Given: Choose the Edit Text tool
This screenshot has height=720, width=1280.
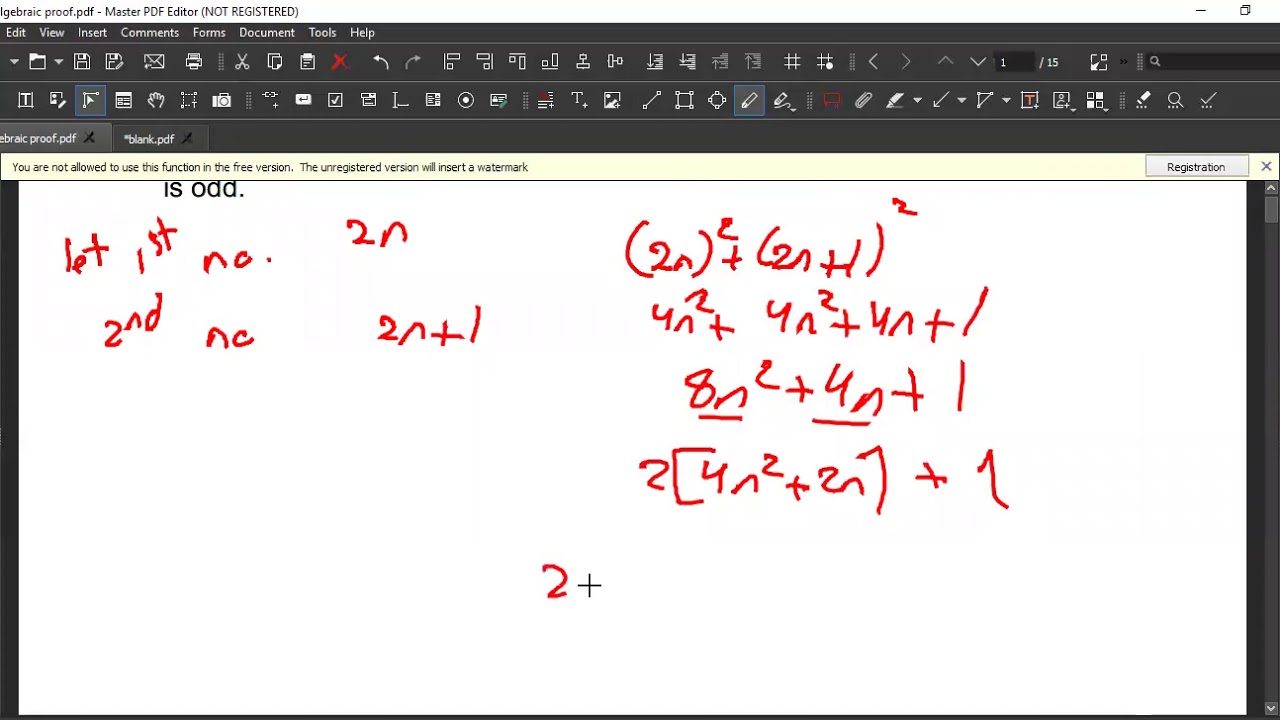Looking at the screenshot, I should [x=26, y=100].
